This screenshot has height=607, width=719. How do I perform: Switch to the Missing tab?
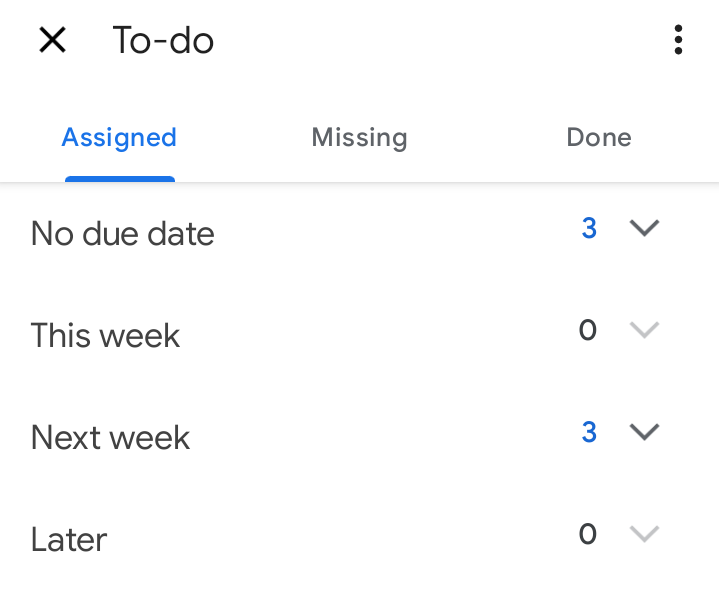point(359,138)
